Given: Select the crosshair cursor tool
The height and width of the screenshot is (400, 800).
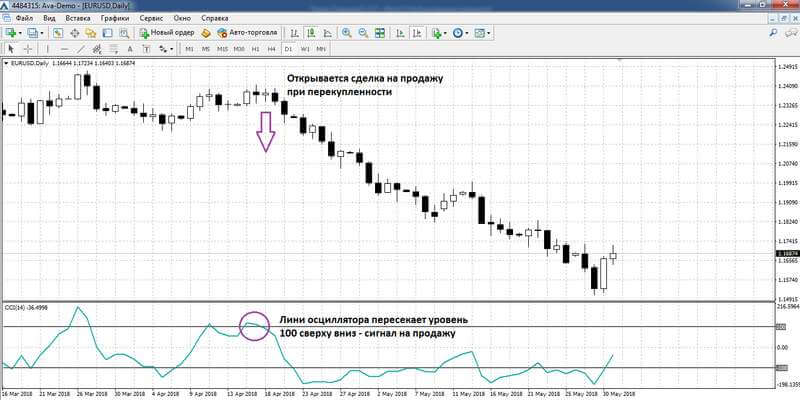Looking at the screenshot, I should 29,48.
